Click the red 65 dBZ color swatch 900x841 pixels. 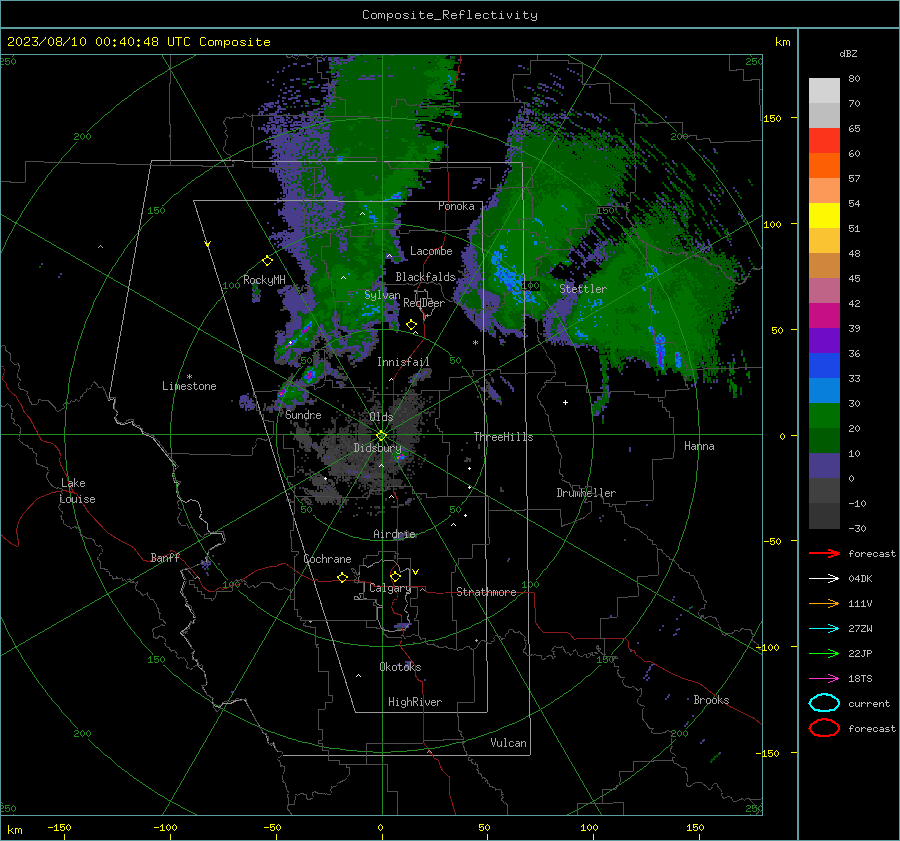pyautogui.click(x=824, y=141)
